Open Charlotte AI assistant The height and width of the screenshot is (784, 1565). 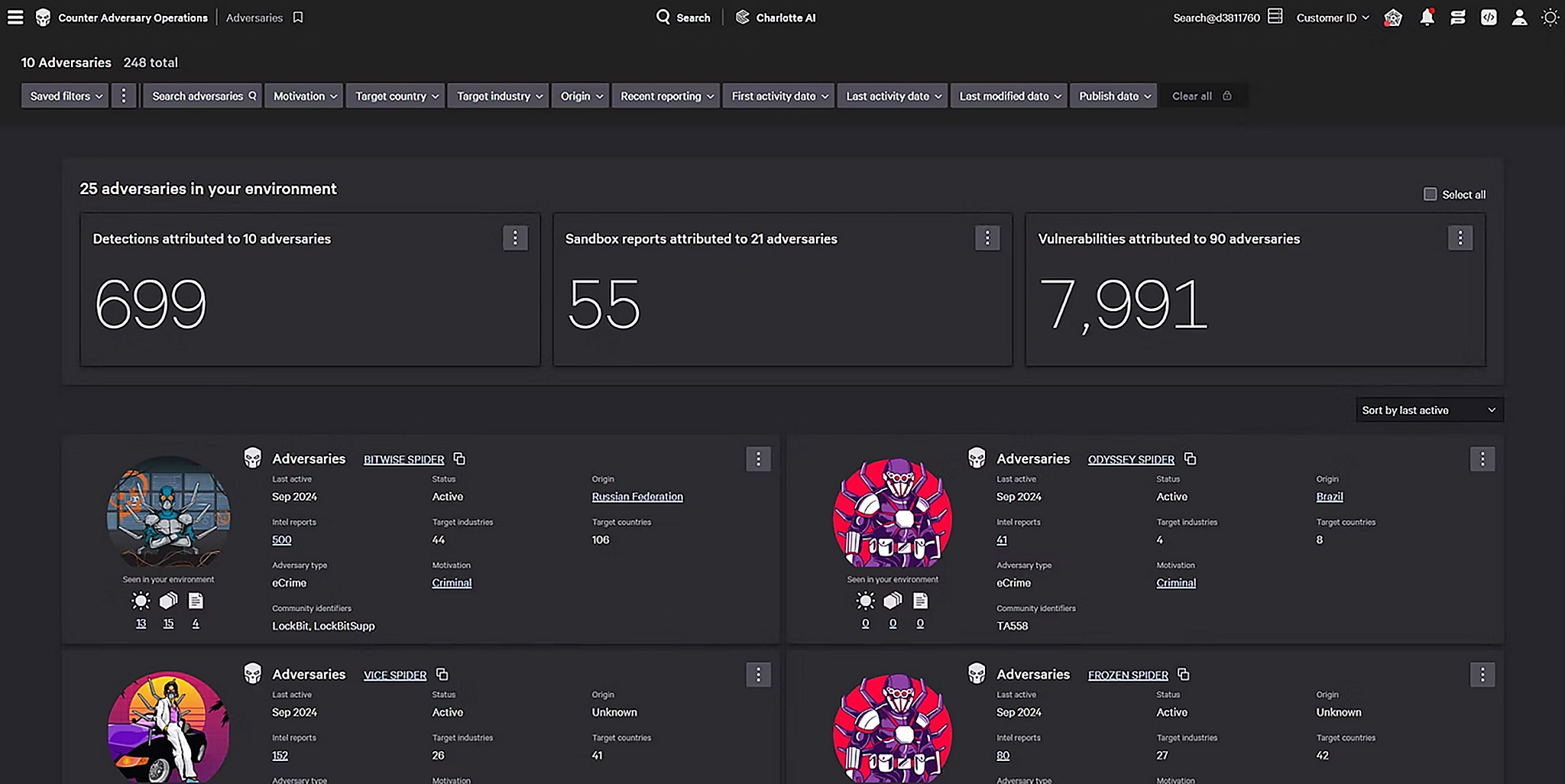point(776,17)
